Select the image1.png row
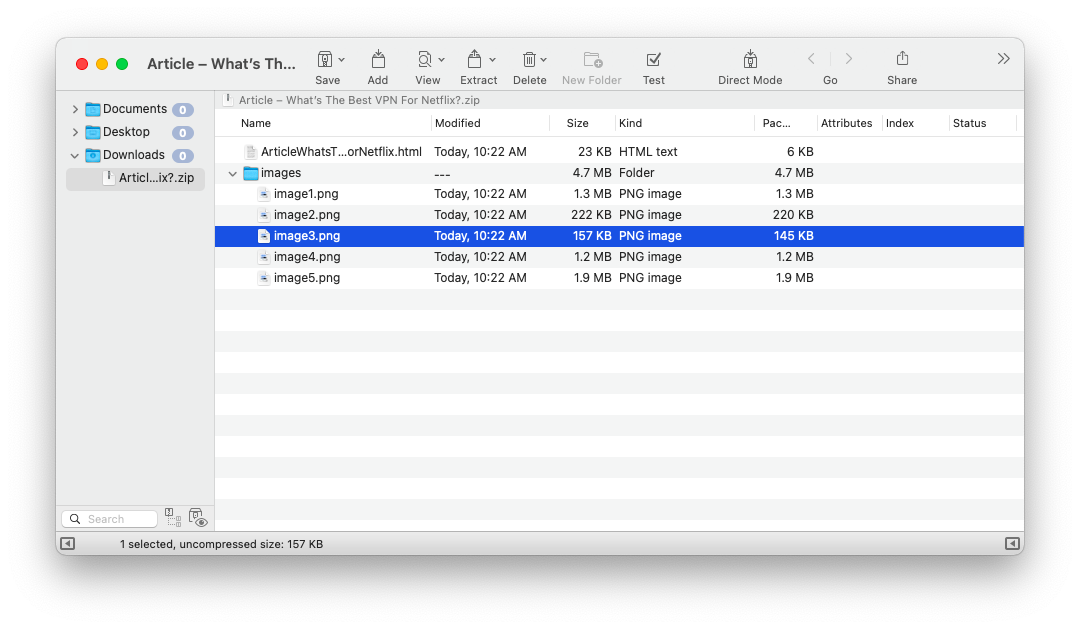Viewport: 1080px width, 629px height. 306,193
